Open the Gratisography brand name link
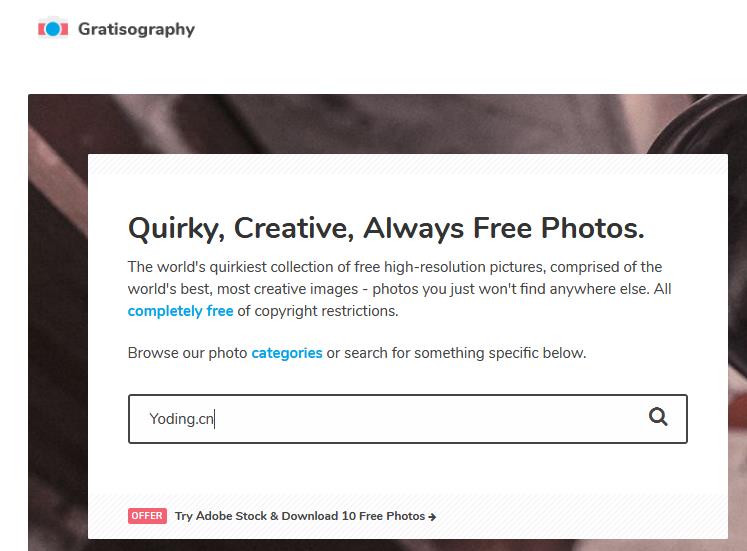The height and width of the screenshot is (551, 747). (x=136, y=29)
